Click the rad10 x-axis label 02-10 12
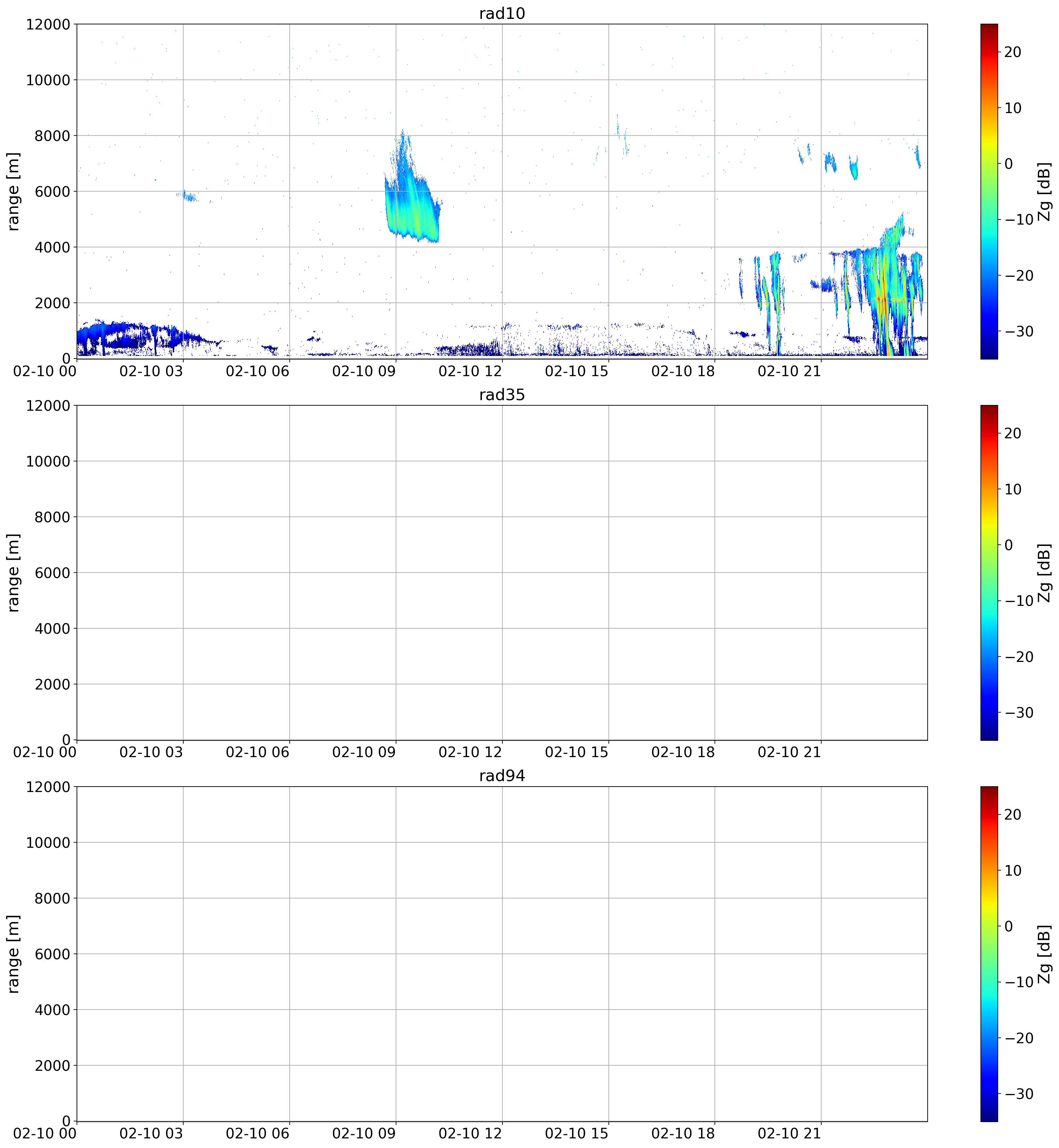 pyautogui.click(x=470, y=371)
